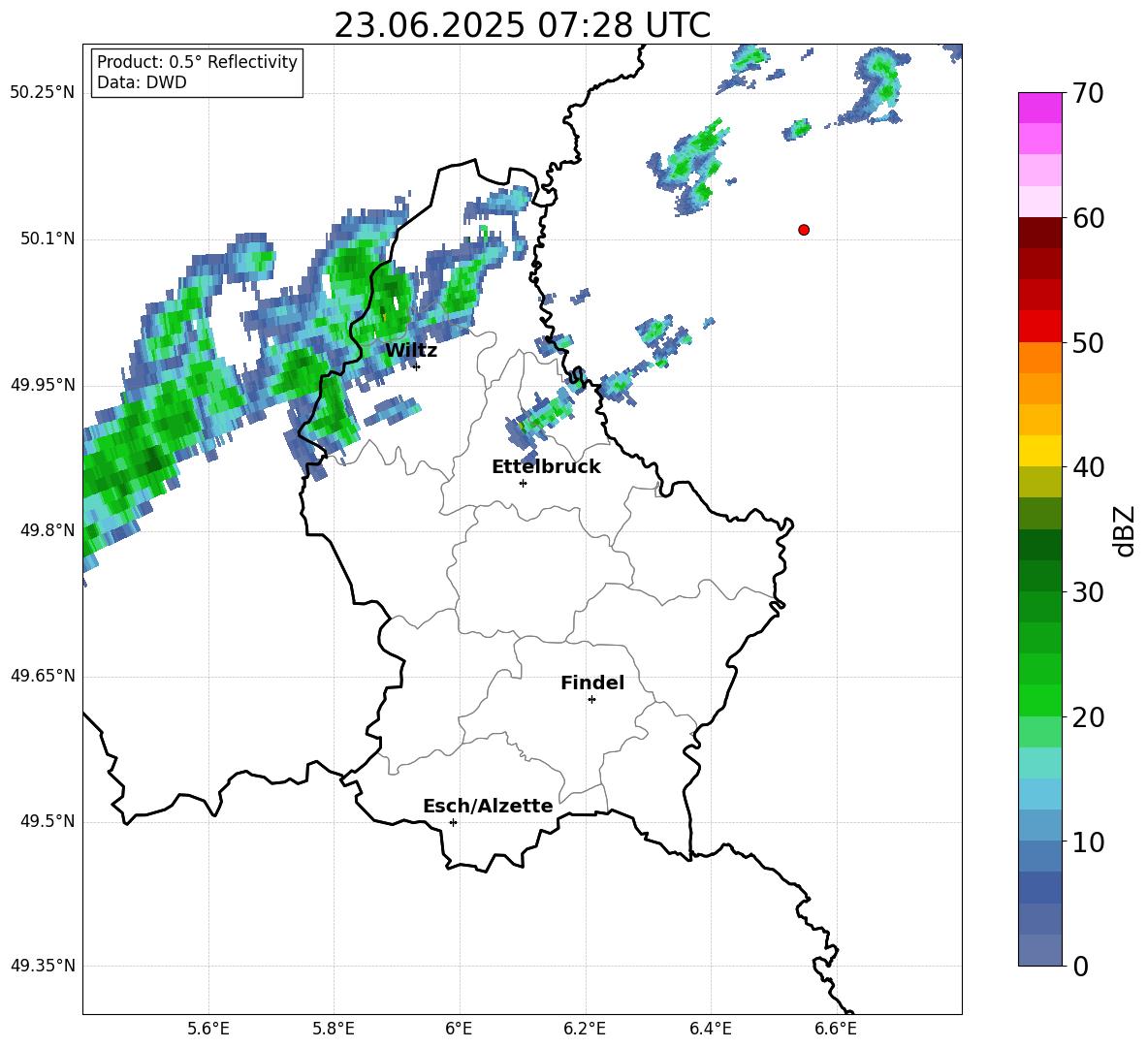Click the dBZ colorbar label
Viewport: 1148px width, 1048px height.
pos(1124,530)
